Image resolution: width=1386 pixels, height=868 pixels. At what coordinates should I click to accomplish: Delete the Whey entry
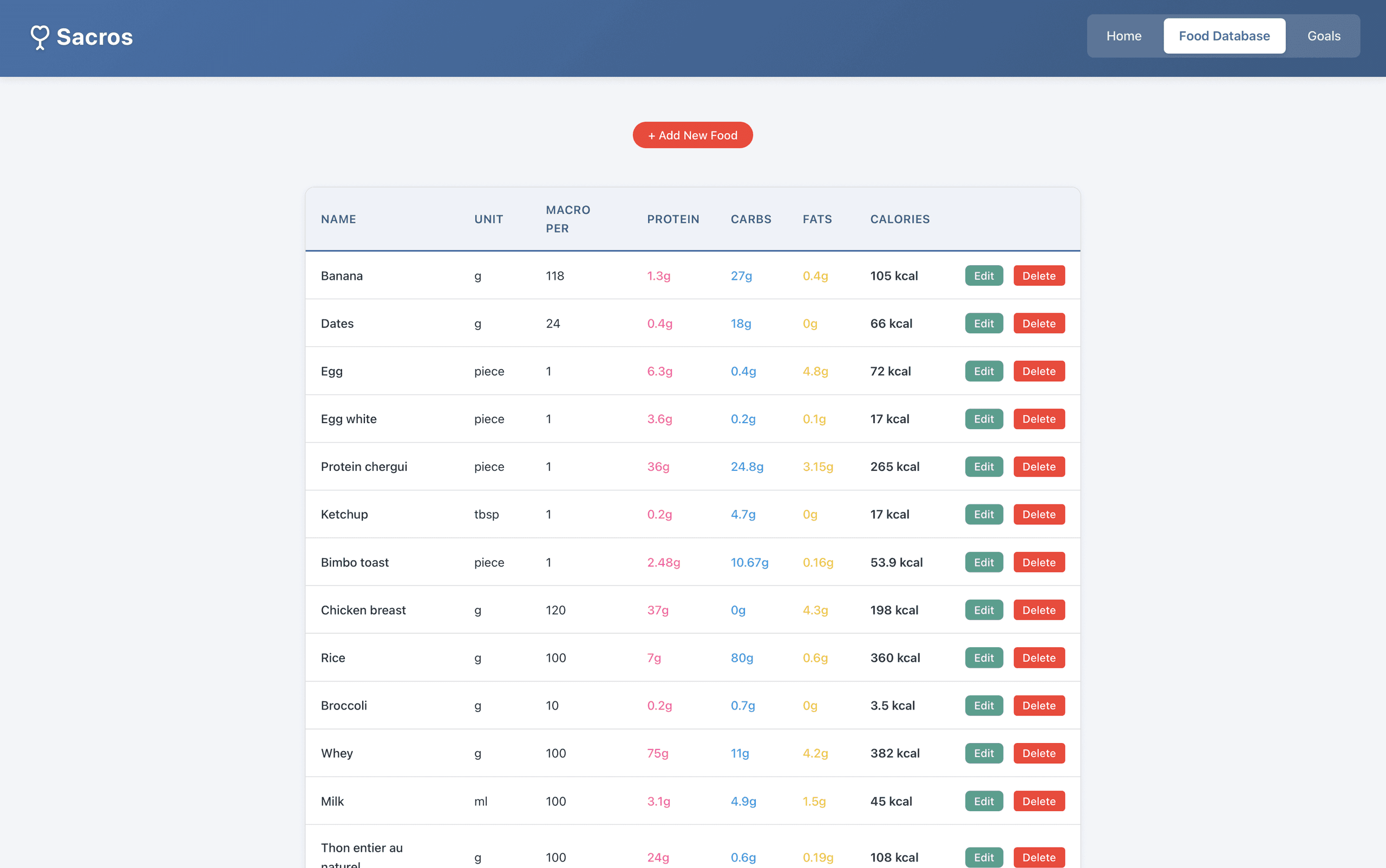click(1038, 753)
